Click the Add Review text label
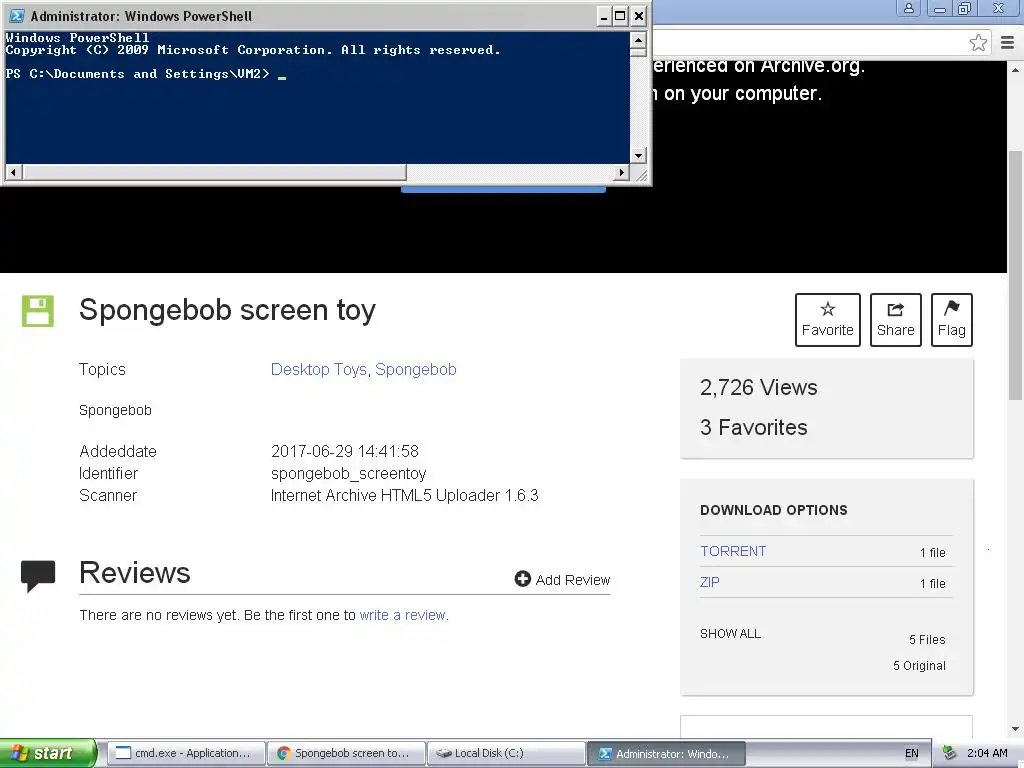This screenshot has width=1024, height=768. tap(573, 580)
